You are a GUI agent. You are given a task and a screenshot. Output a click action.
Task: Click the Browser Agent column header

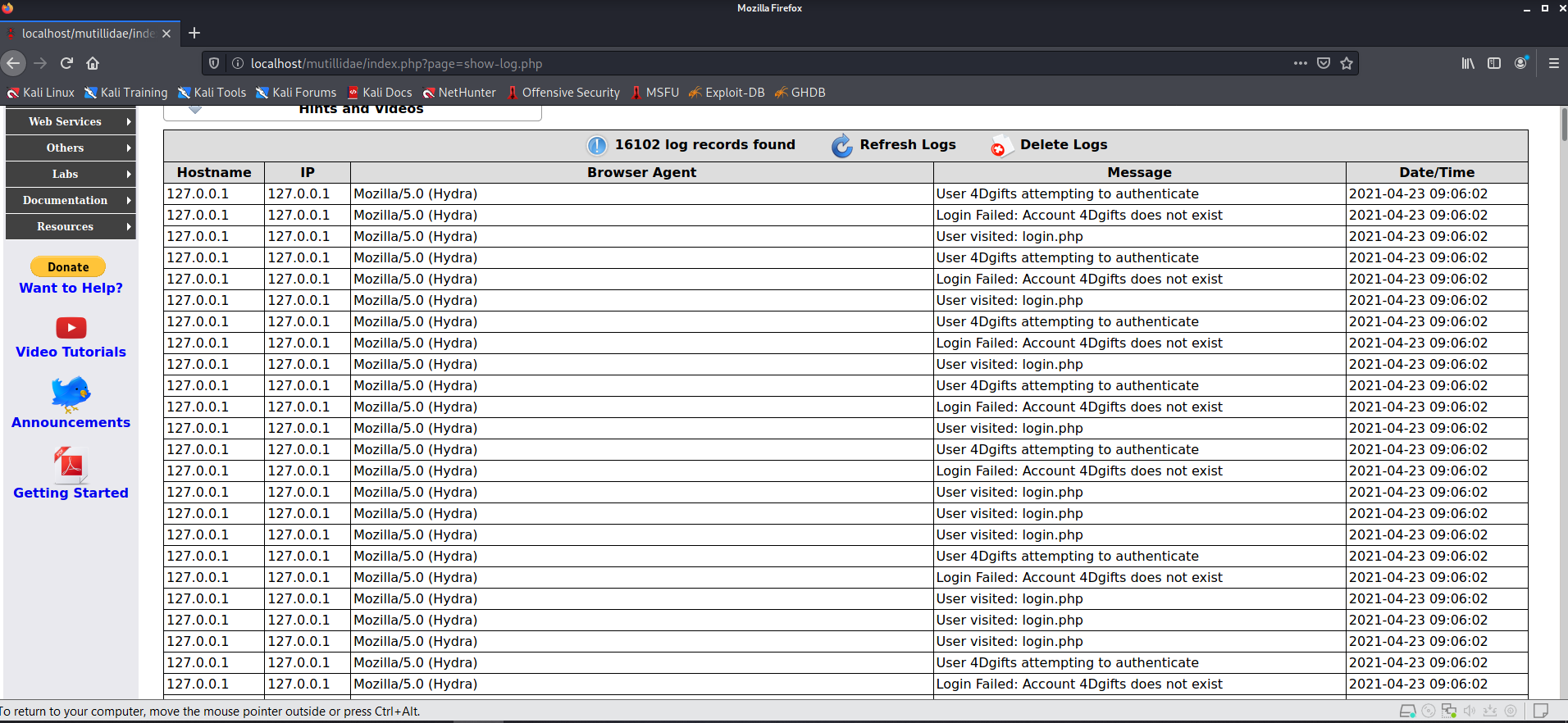point(641,172)
